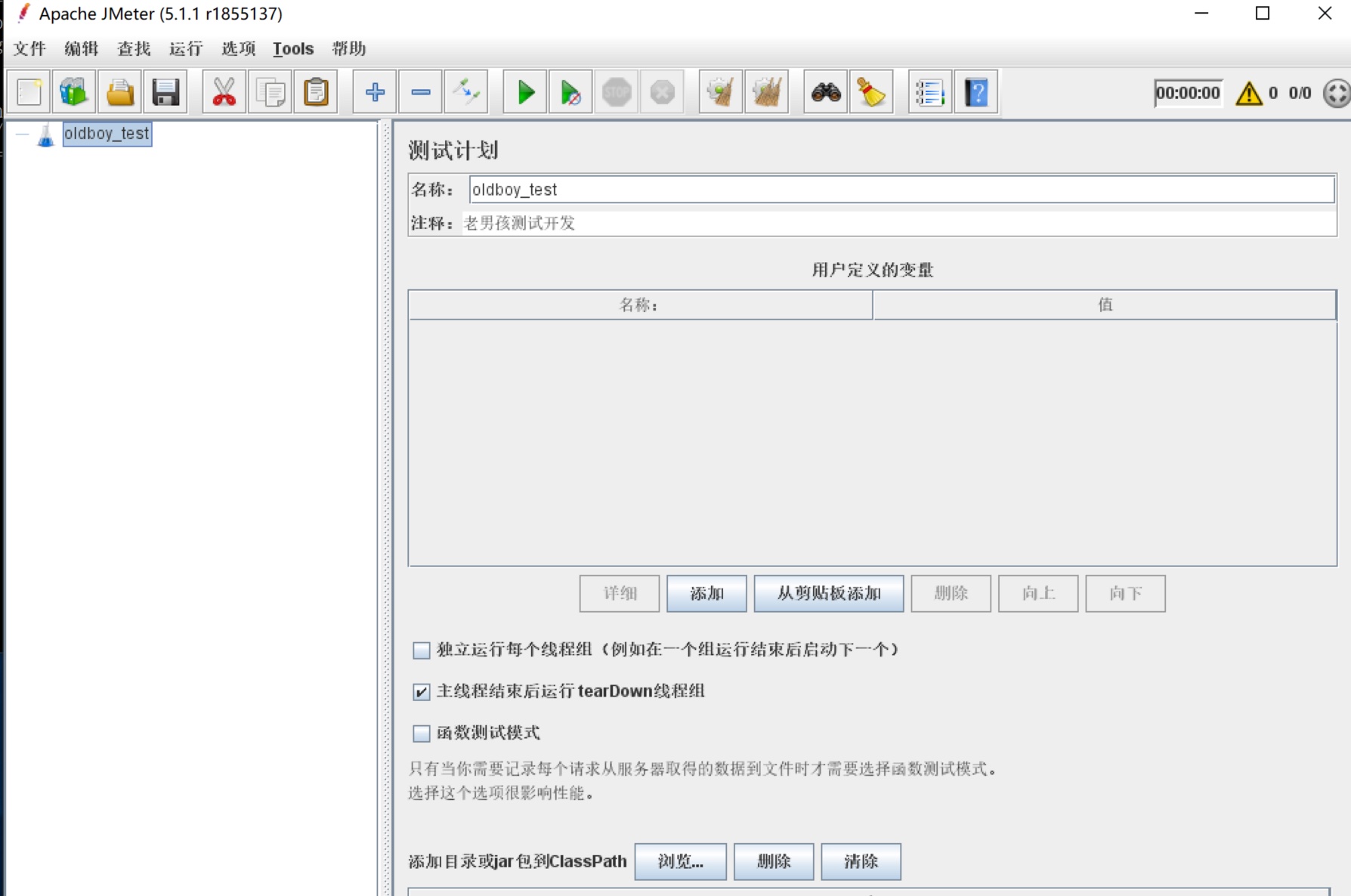Click the Cut scissors icon
1351x896 pixels.
pos(224,93)
